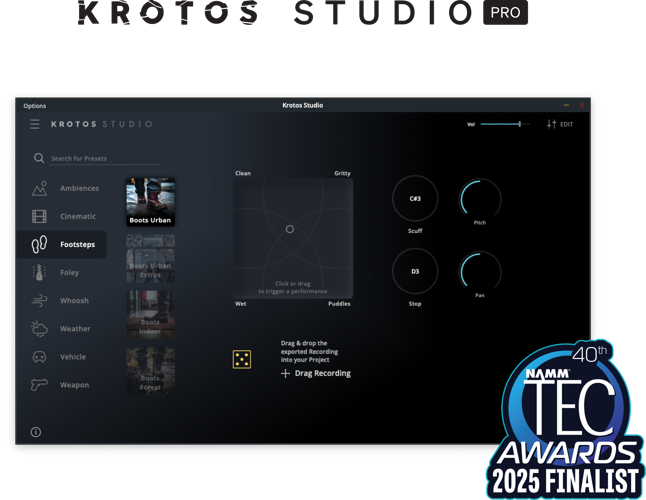Click the EDIT label
The image size is (646, 500).
tap(566, 124)
